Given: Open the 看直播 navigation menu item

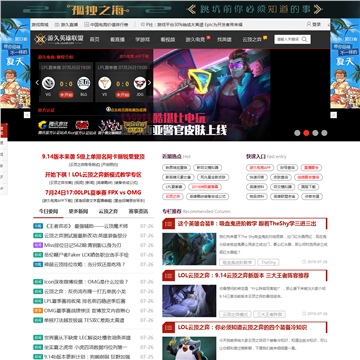Looking at the screenshot, I should click(117, 39).
